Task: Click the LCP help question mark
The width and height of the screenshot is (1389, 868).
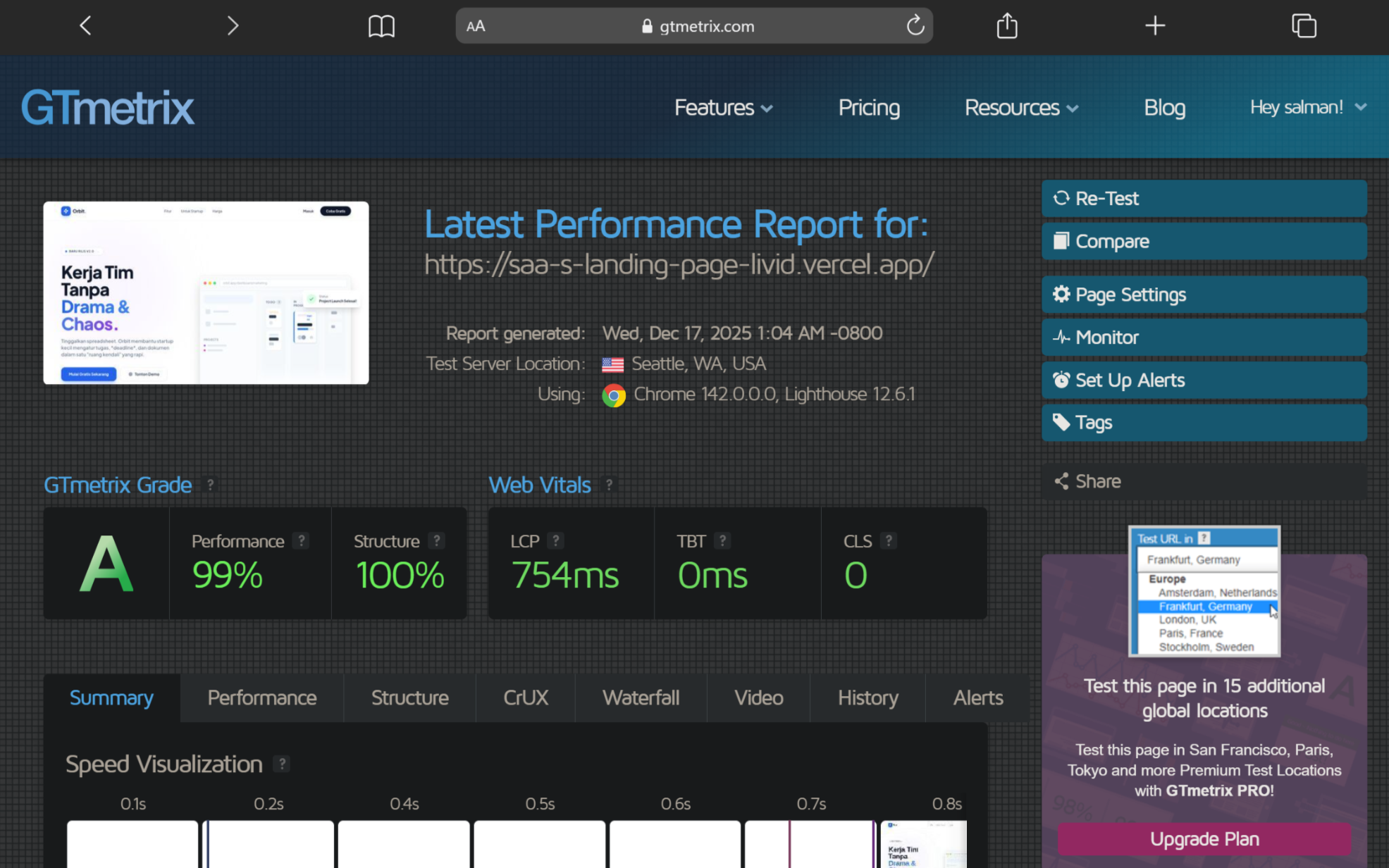Action: pos(556,540)
